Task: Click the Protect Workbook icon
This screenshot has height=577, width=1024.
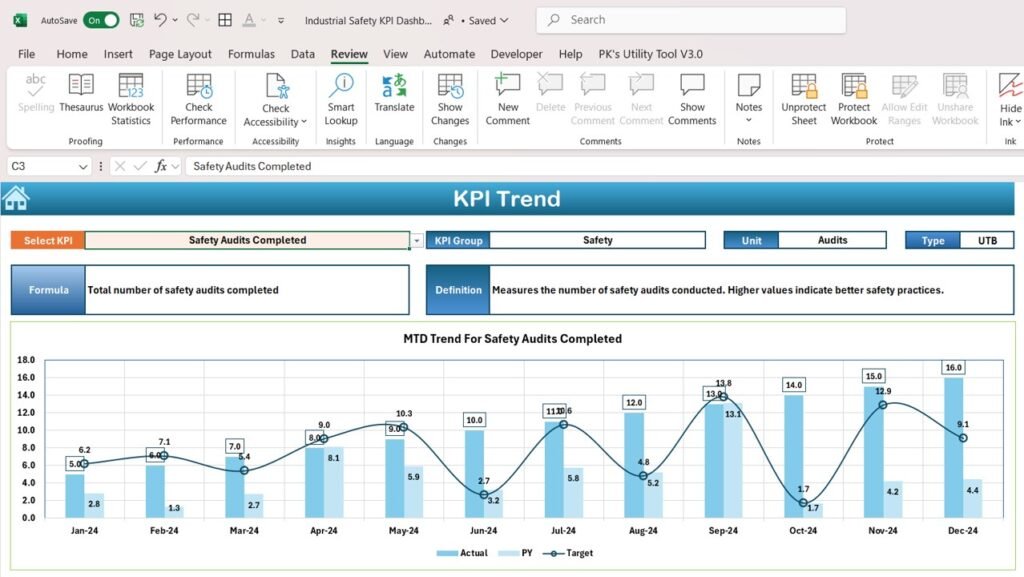Action: [854, 86]
